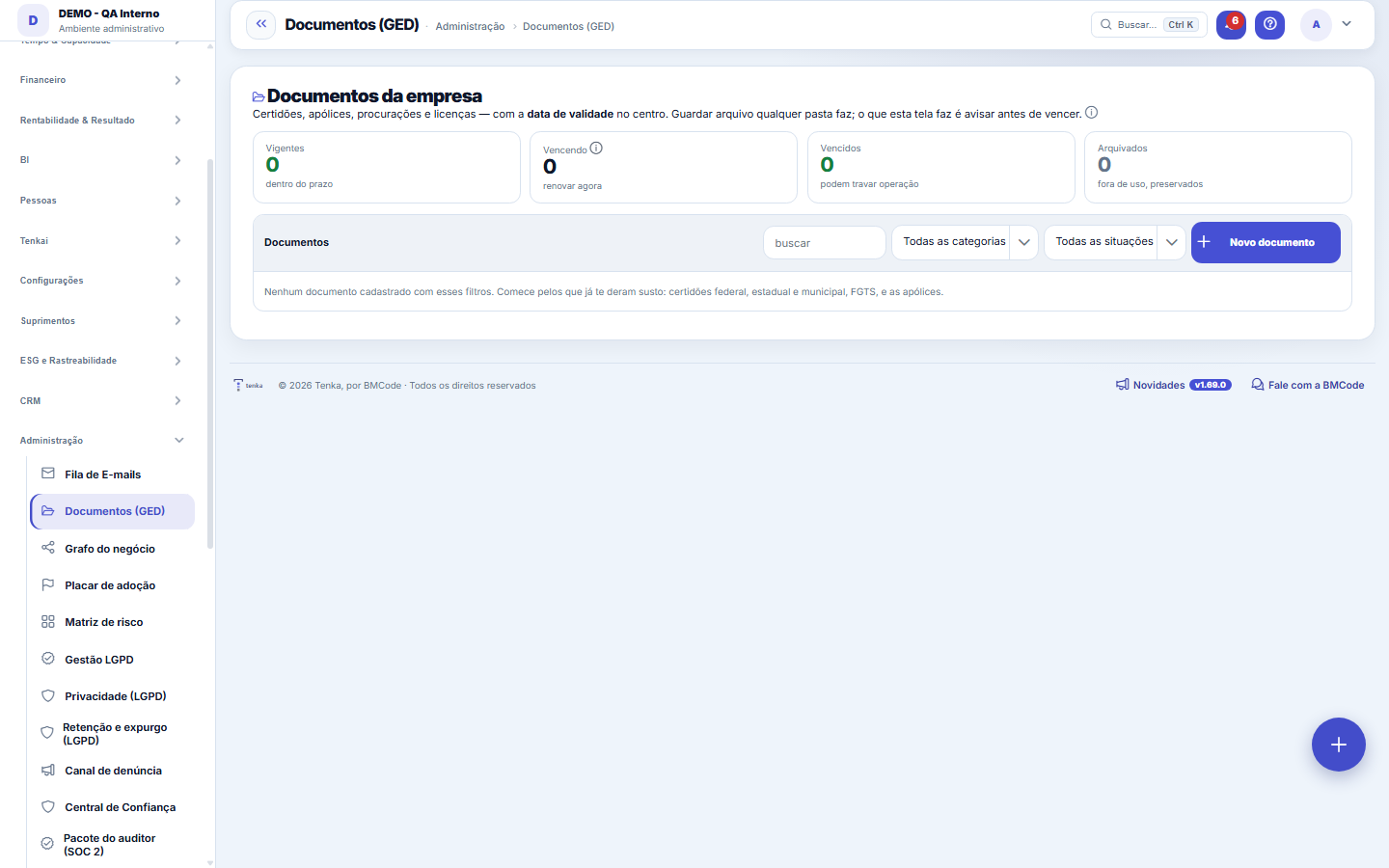Open Pacote do auditor (SOC 2)

(113, 845)
